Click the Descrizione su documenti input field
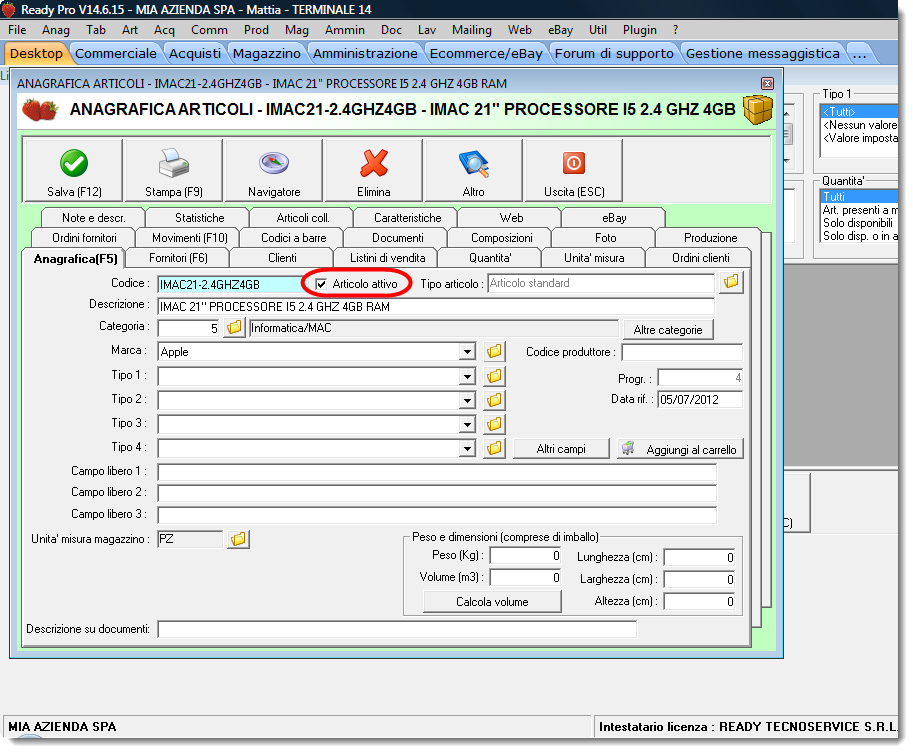 point(396,629)
